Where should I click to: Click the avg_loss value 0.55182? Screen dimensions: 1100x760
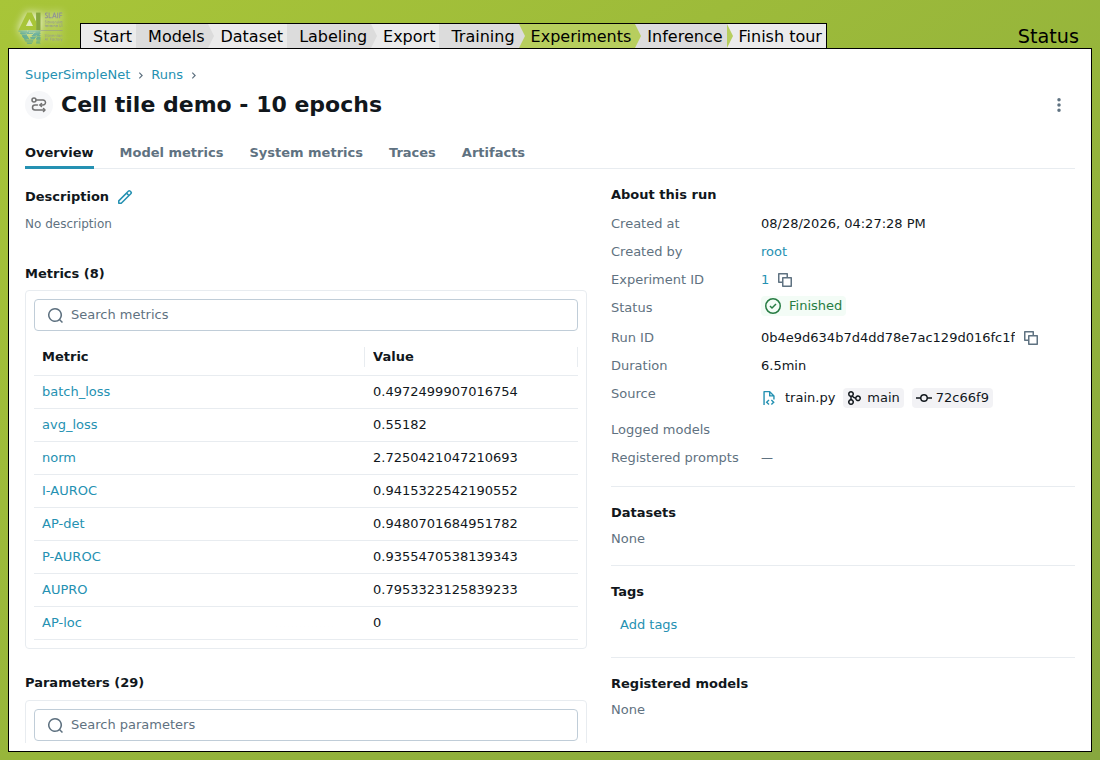point(400,425)
